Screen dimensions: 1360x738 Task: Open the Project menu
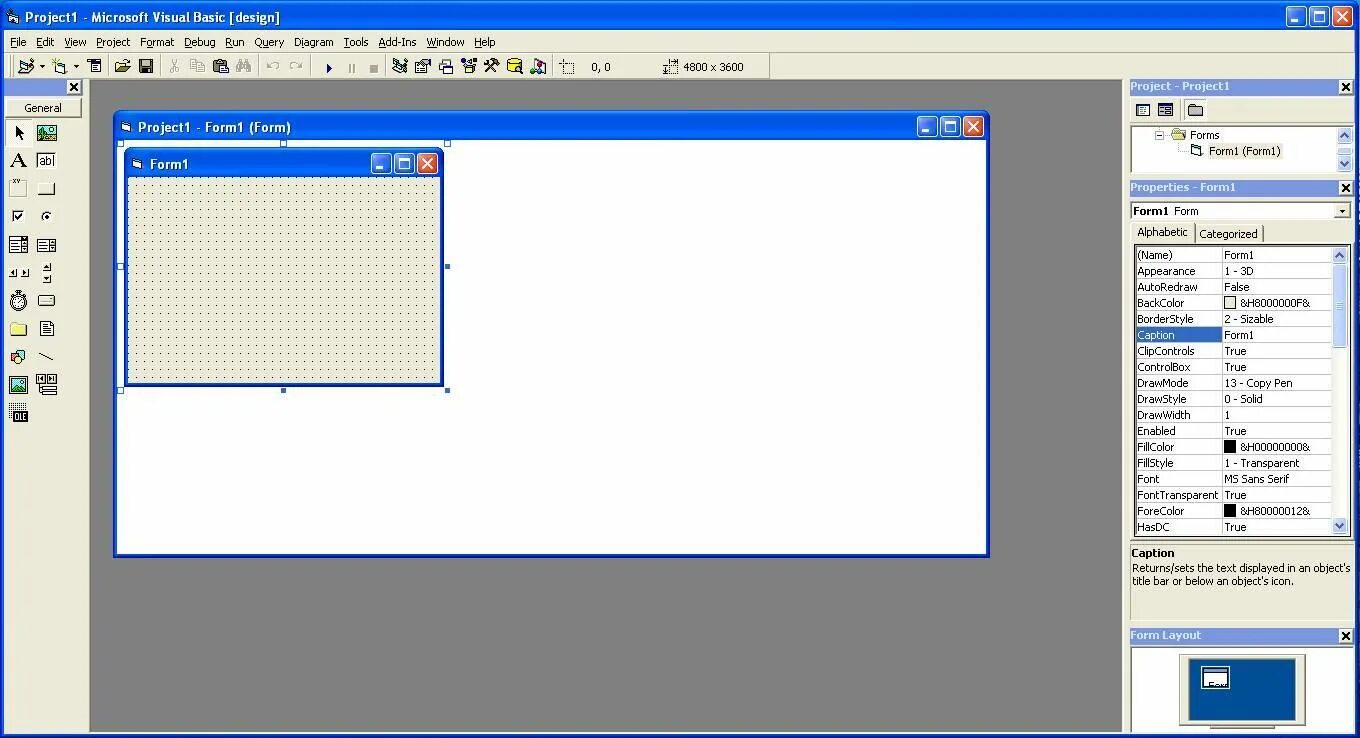click(x=113, y=42)
